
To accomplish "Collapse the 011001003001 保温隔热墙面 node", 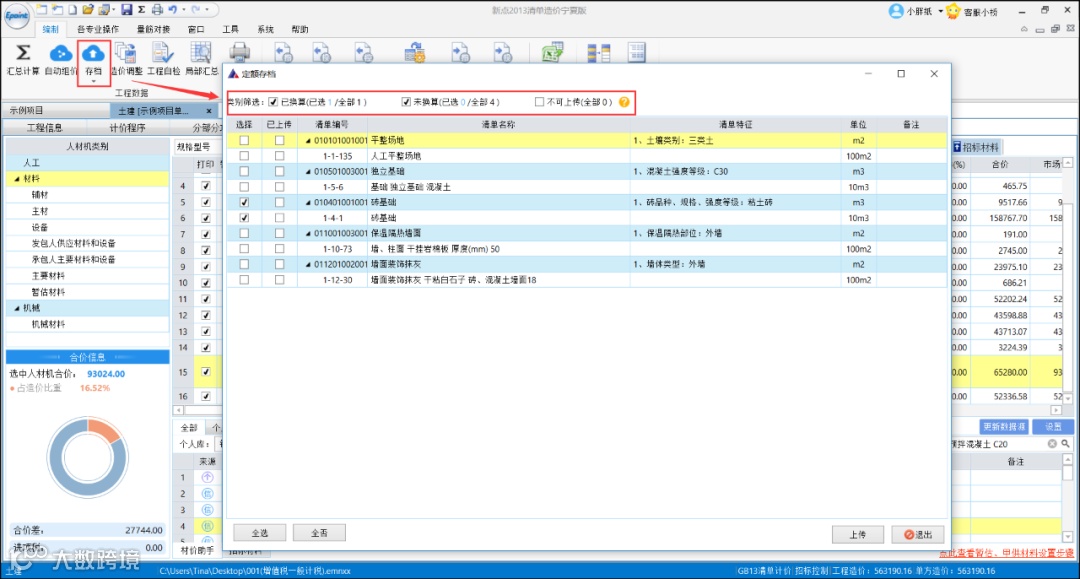I will click(308, 233).
